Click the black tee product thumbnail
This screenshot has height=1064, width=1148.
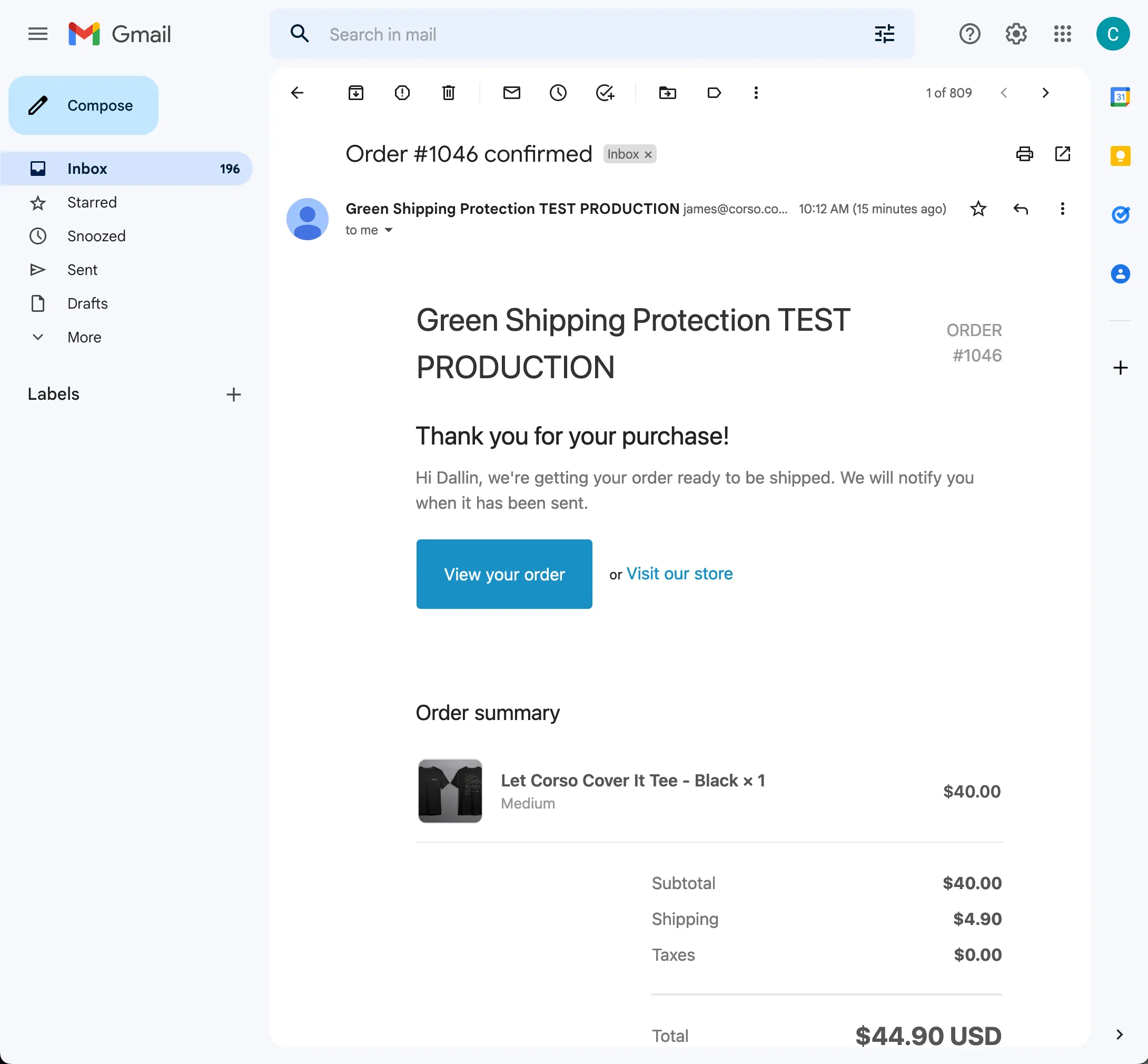coord(450,791)
